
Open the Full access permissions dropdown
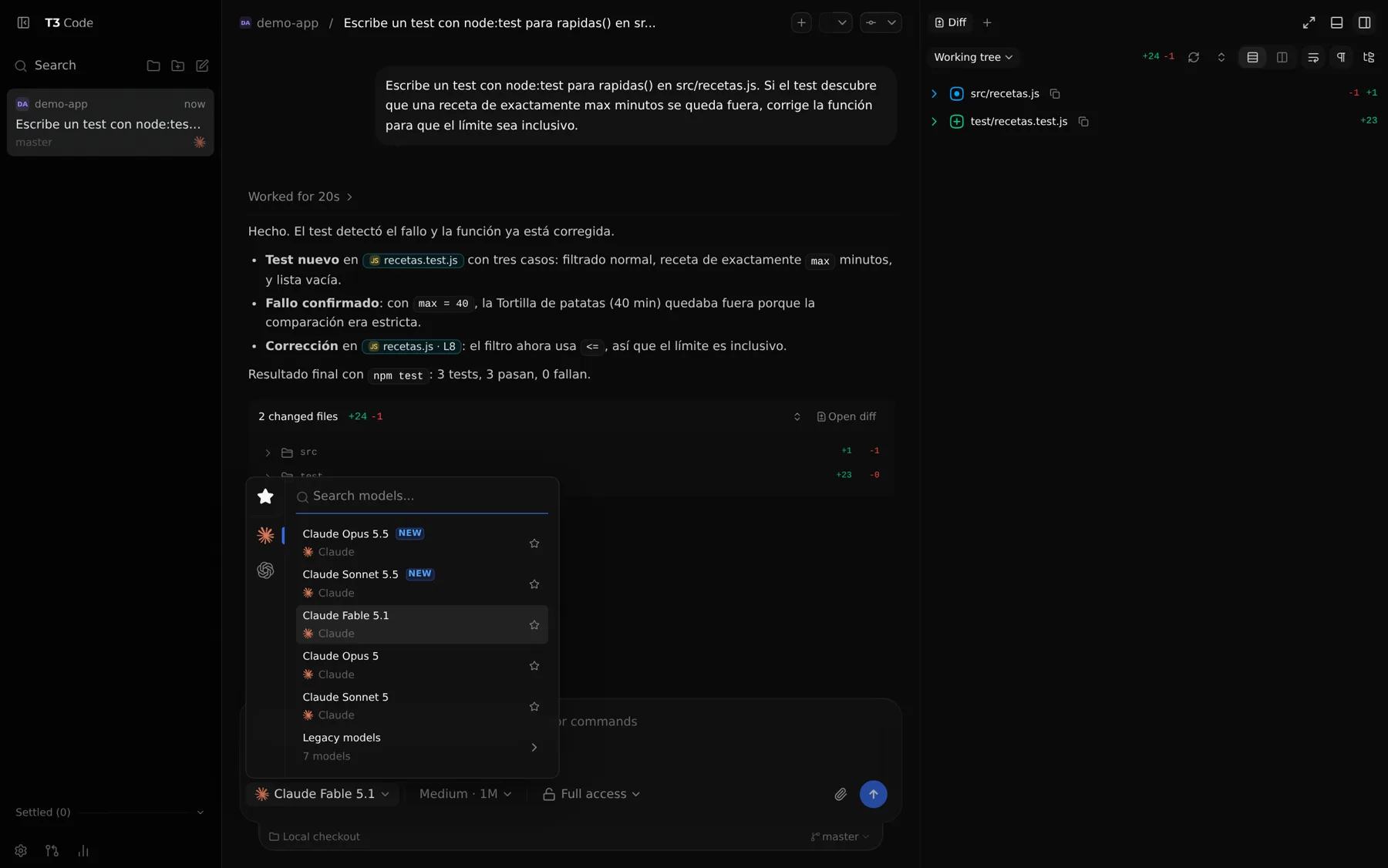pyautogui.click(x=591, y=794)
